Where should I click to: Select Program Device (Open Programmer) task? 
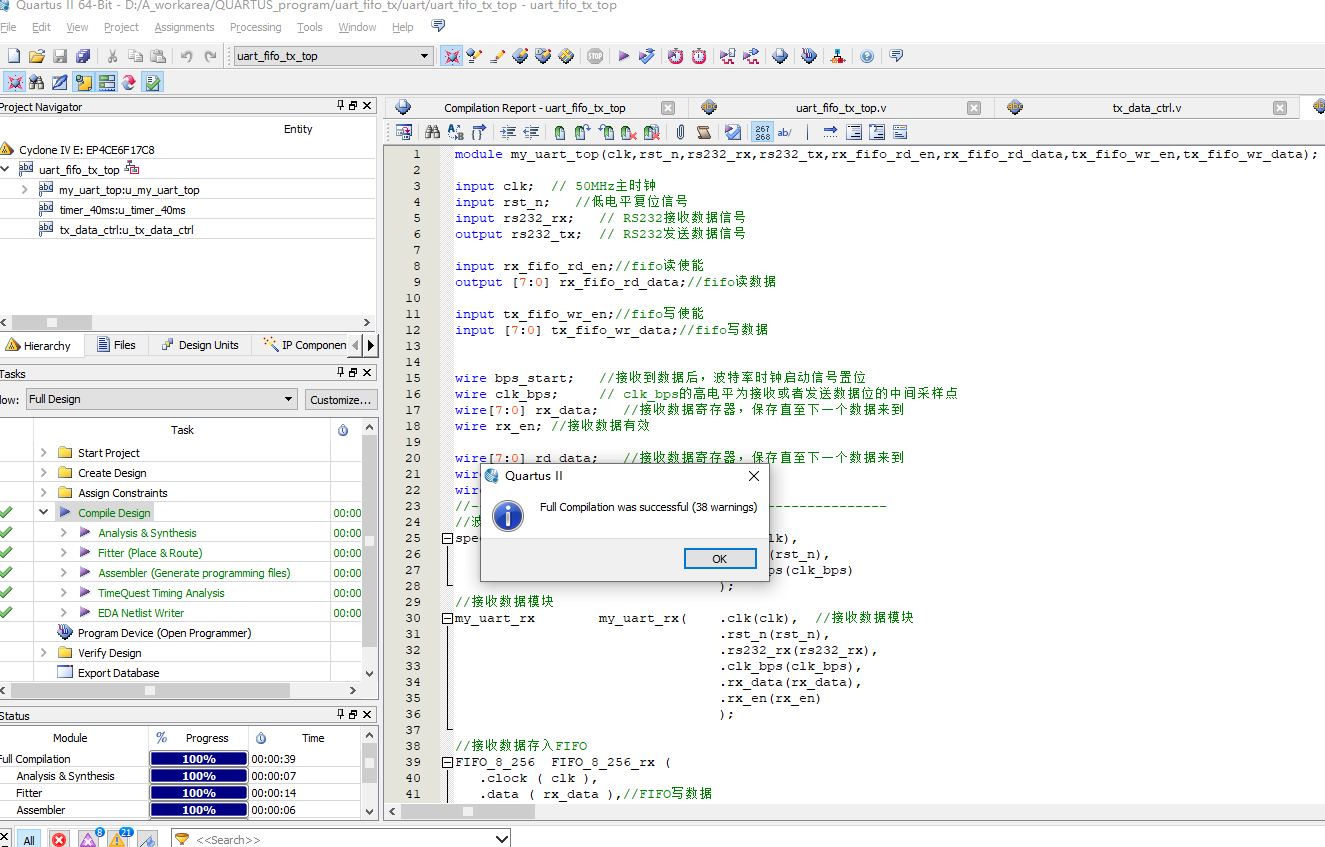(164, 633)
